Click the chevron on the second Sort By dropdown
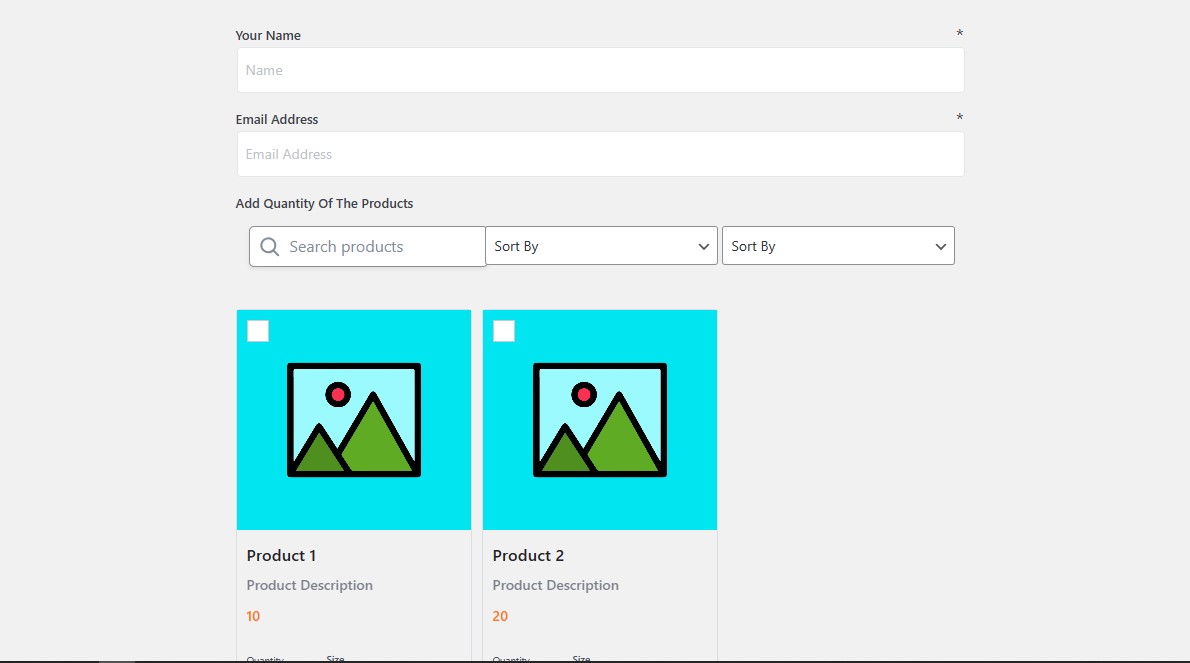Image resolution: width=1190 pixels, height=663 pixels. pos(940,246)
